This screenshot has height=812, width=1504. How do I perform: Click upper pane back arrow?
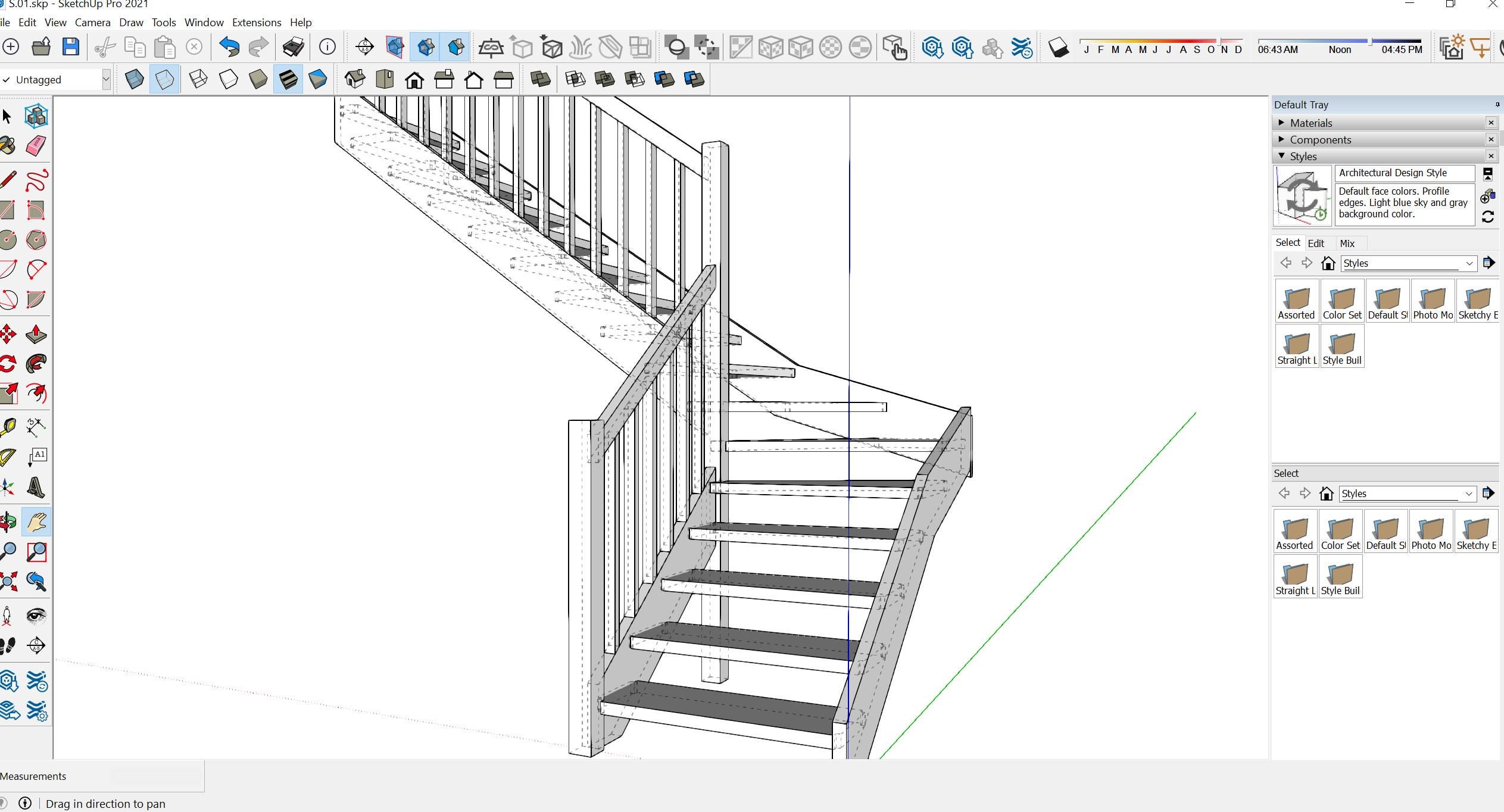1286,263
